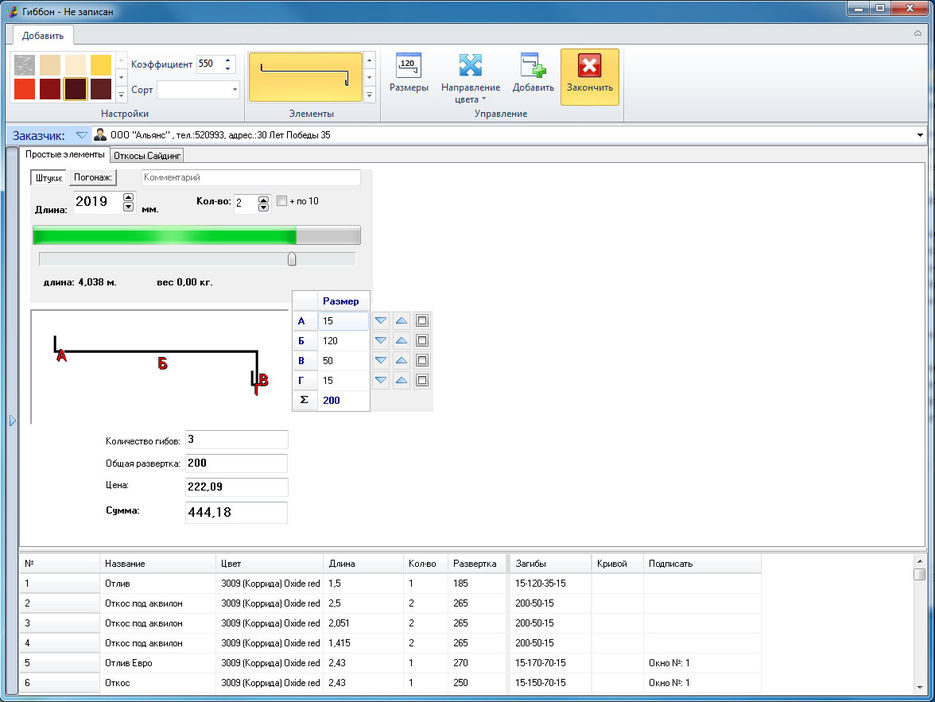Open customer list dropdown arrow at right

coord(919,135)
